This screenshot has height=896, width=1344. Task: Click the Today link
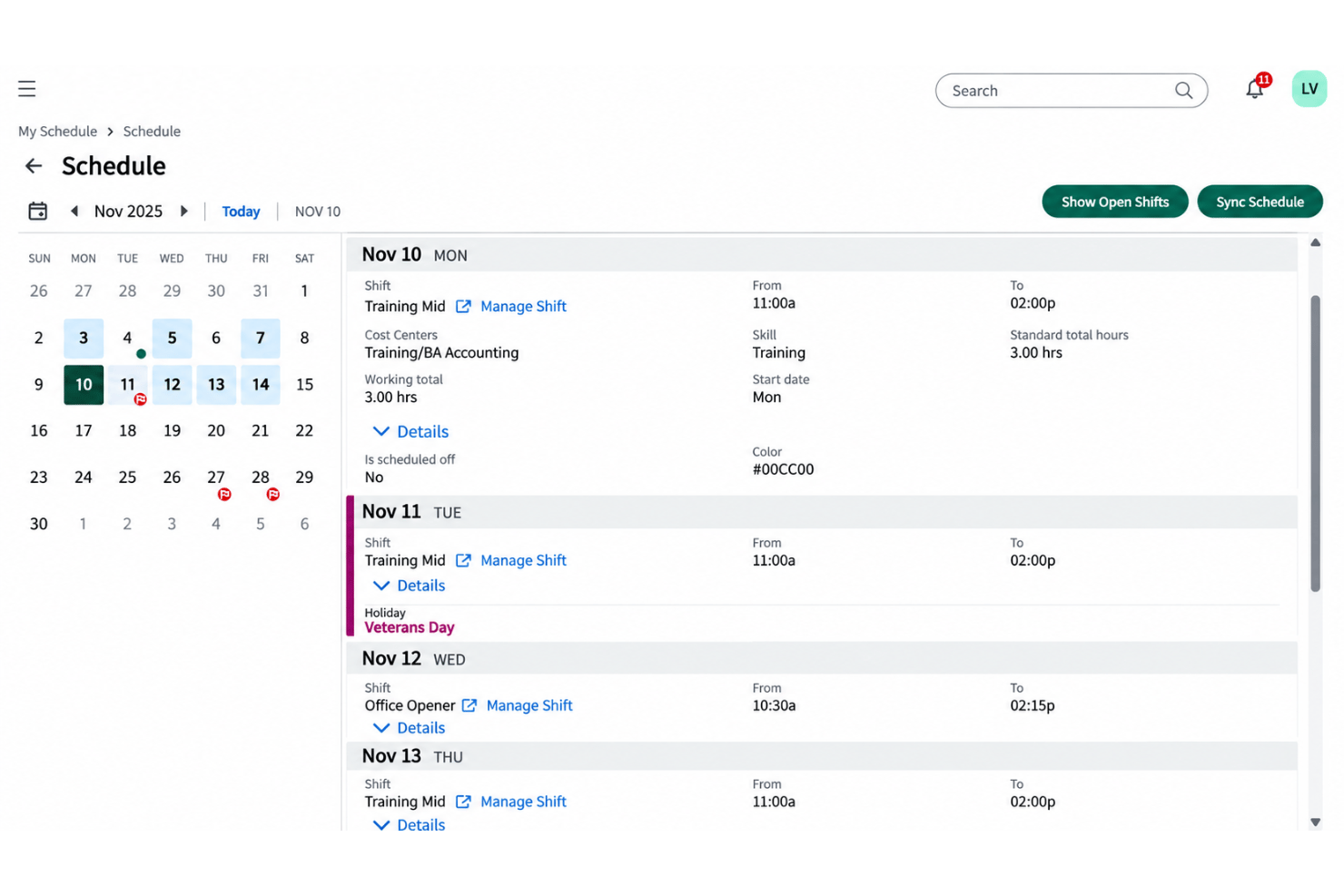241,212
